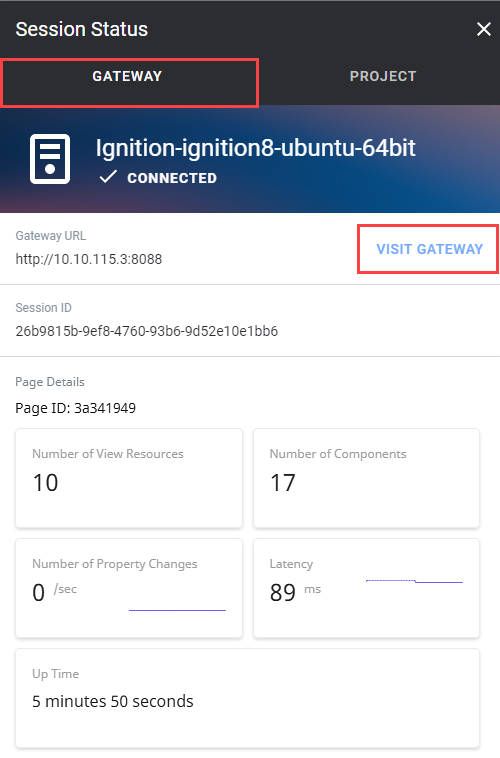Screen dimensions: 500x758
Task: Click the Ignition-ignition8-ubuntu-64bit gateway name
Action: tap(255, 147)
